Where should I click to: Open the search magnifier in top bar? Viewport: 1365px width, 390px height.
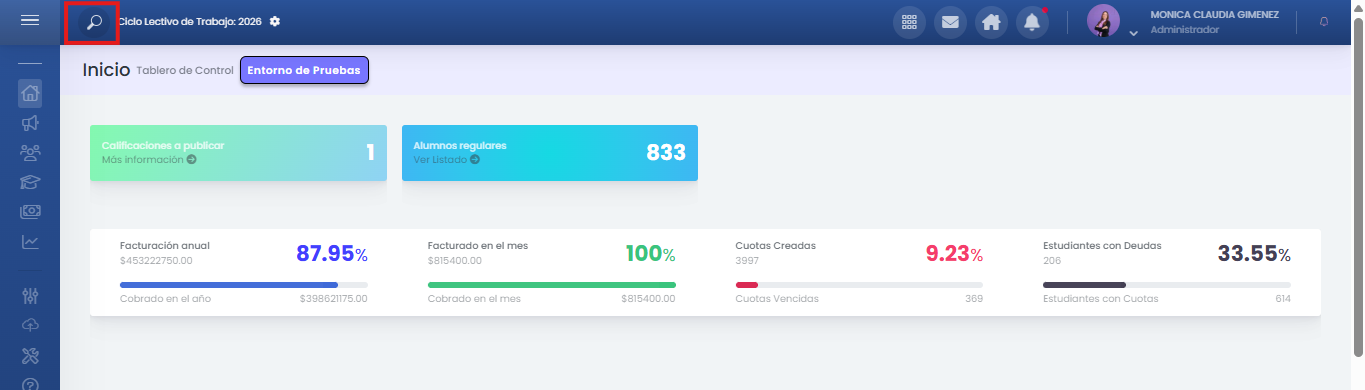[94, 22]
